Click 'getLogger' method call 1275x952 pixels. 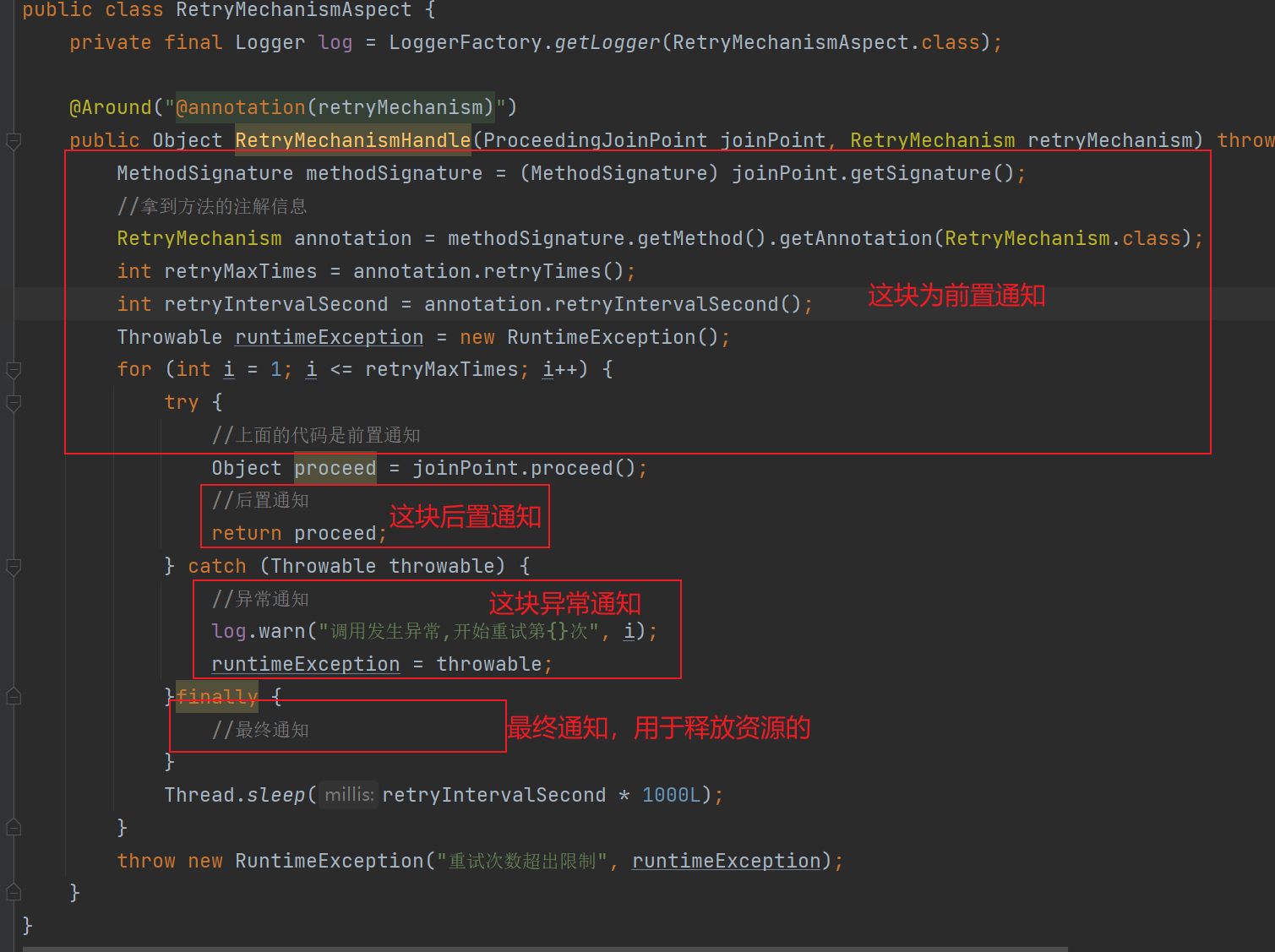607,42
